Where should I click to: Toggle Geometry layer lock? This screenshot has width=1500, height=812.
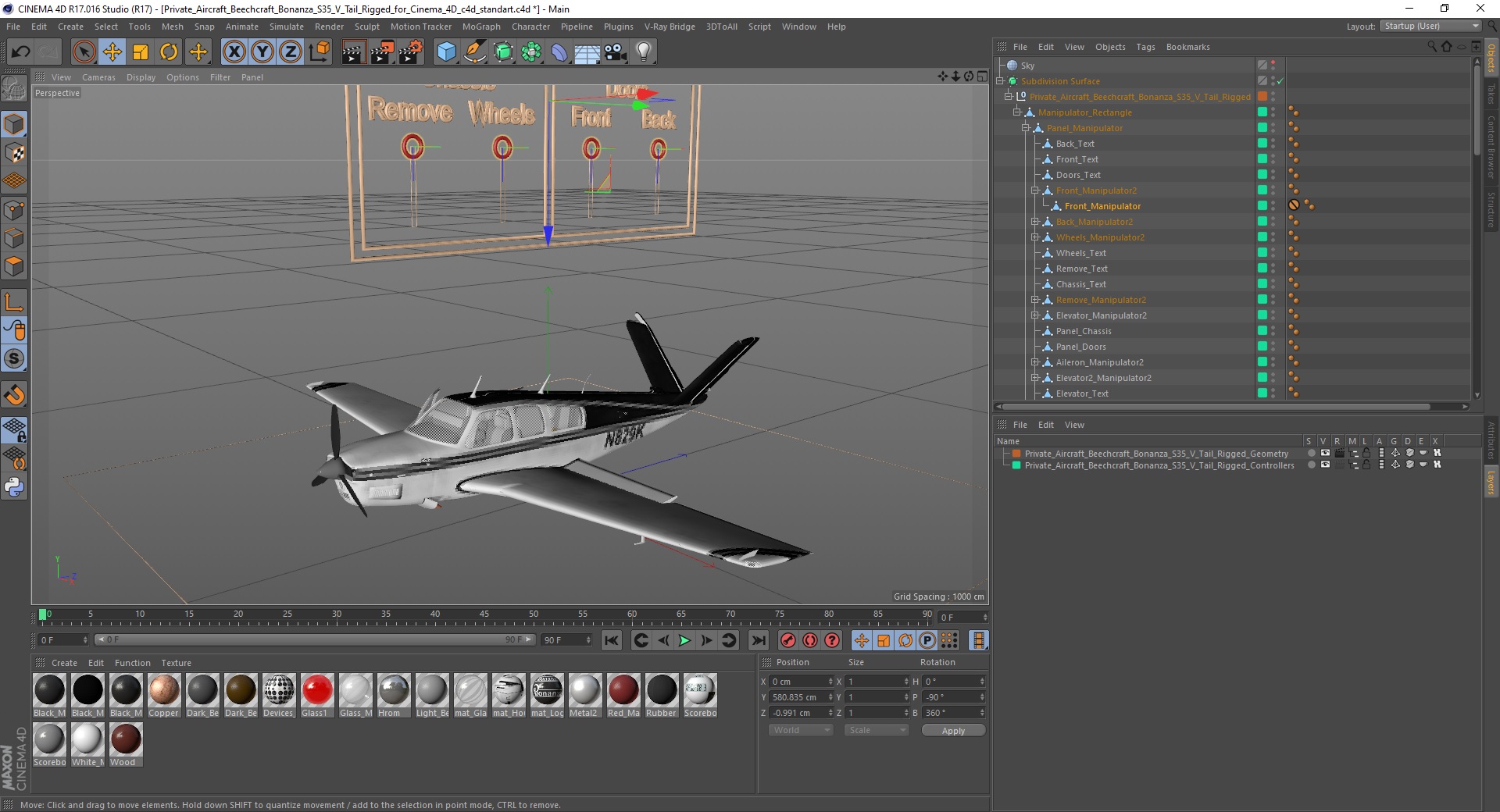[x=1366, y=453]
